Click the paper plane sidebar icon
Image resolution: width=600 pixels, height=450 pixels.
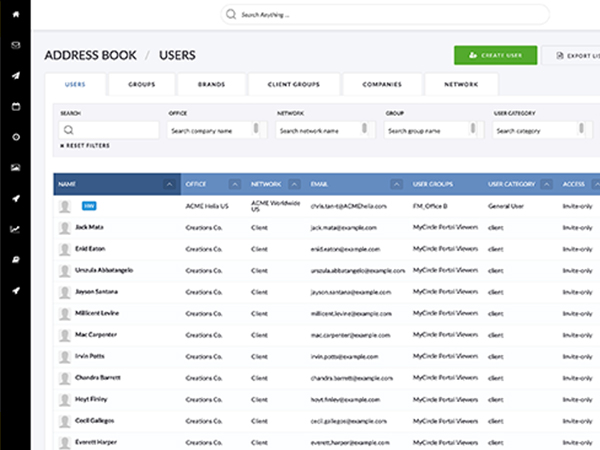16,75
